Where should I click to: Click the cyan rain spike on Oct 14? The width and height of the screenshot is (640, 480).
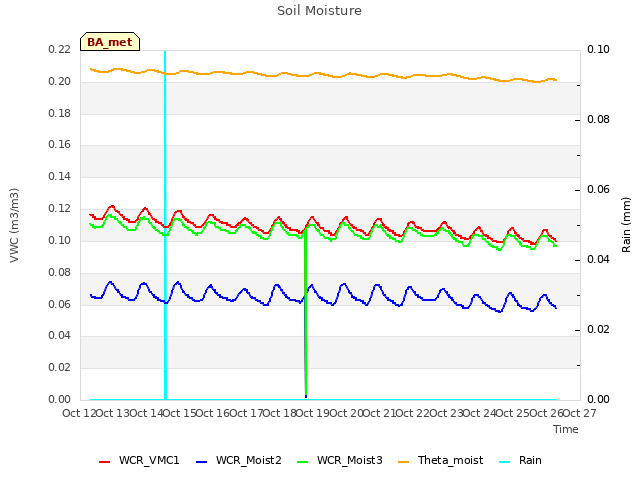pos(165,224)
